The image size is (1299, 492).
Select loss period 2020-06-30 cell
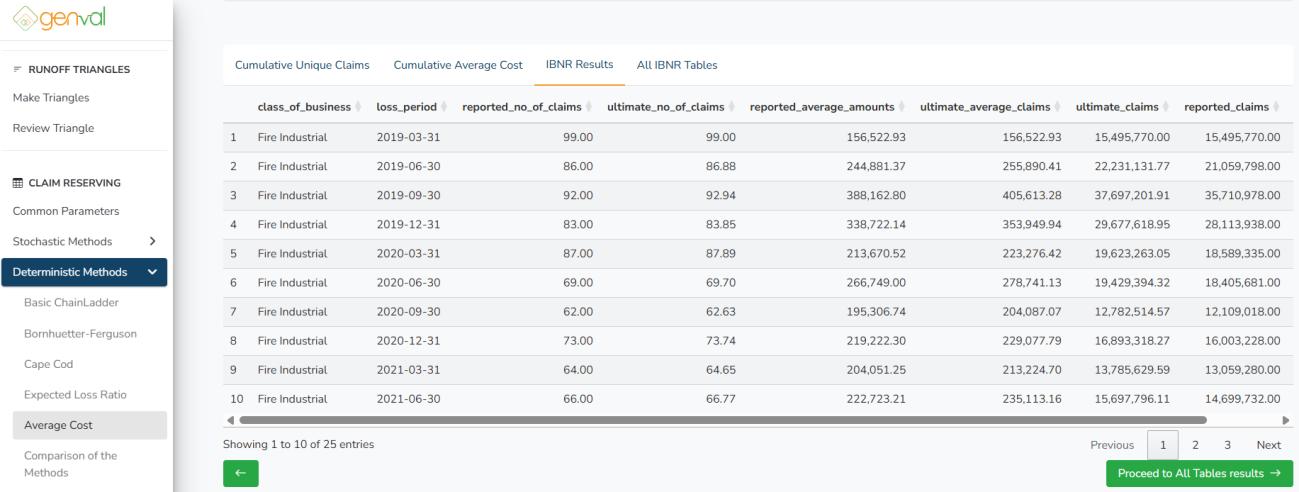(408, 282)
